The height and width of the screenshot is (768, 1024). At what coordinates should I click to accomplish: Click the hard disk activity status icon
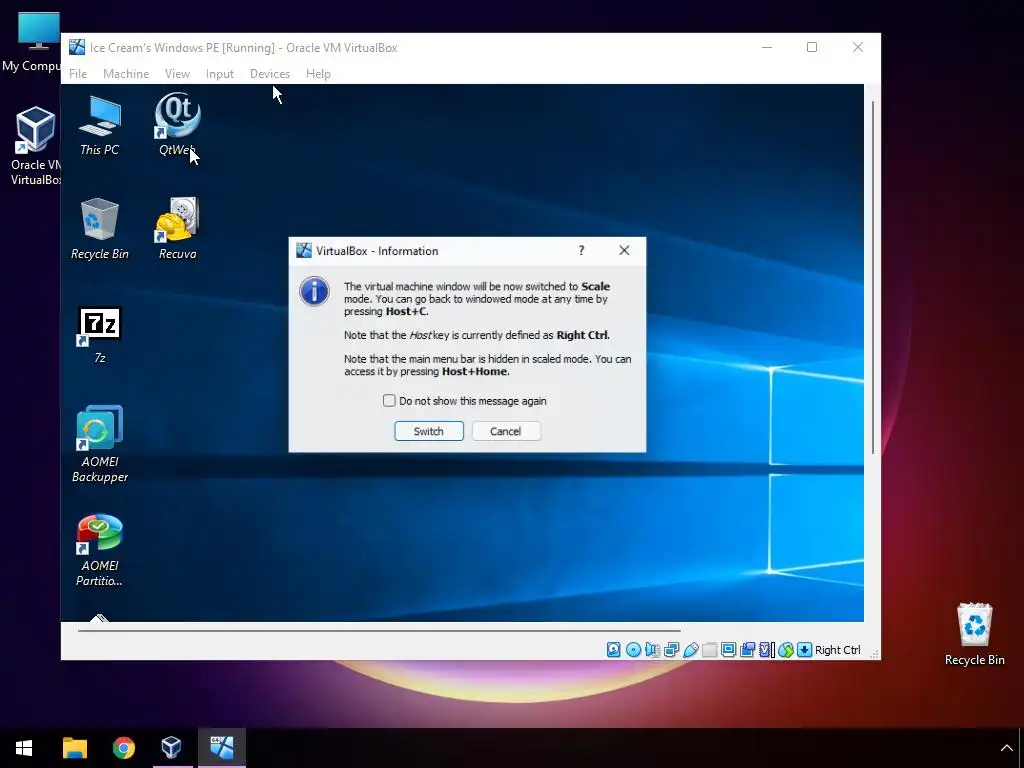pos(613,650)
